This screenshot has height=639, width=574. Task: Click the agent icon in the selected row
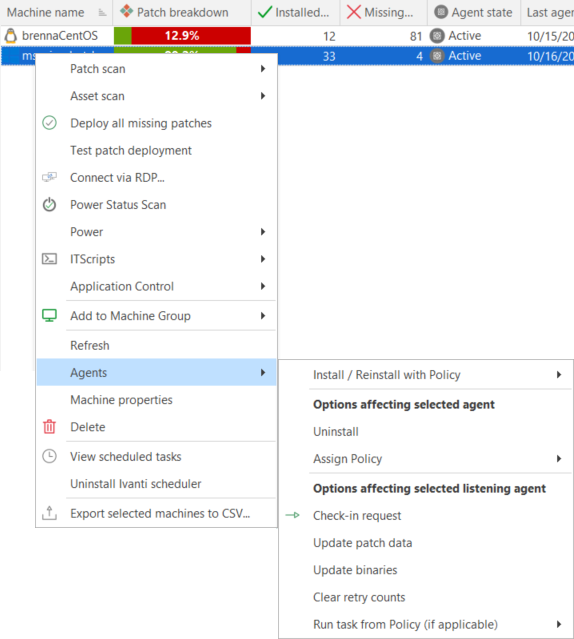pos(437,56)
